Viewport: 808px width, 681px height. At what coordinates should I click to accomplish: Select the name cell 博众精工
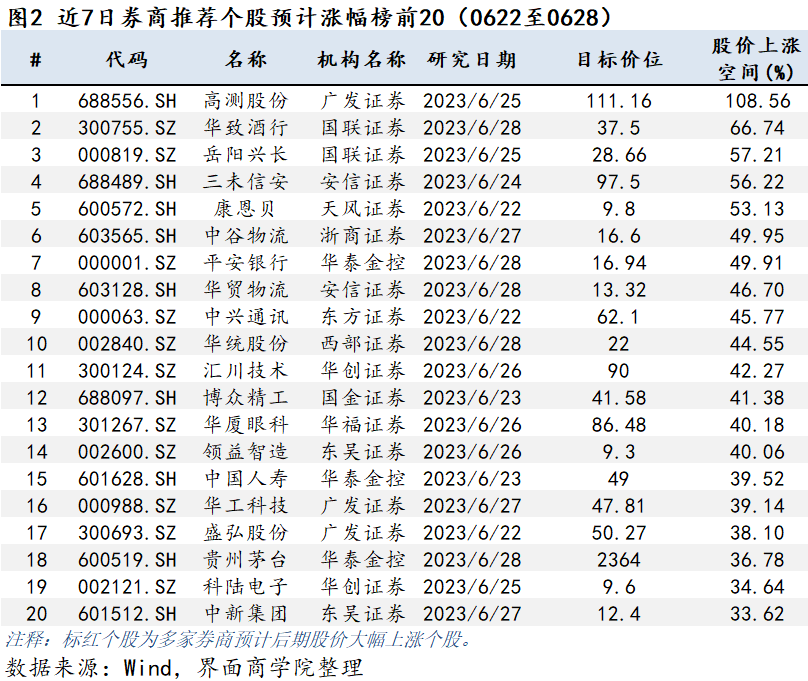point(246,398)
